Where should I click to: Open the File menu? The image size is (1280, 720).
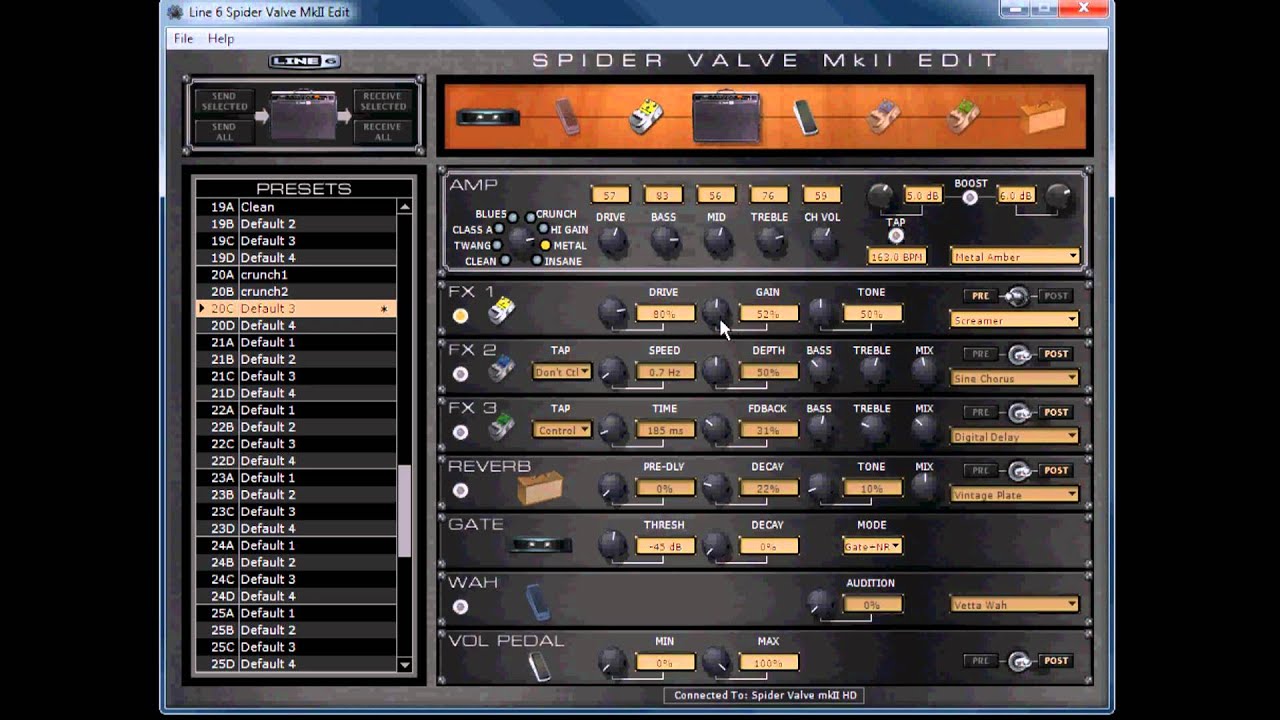pyautogui.click(x=183, y=38)
